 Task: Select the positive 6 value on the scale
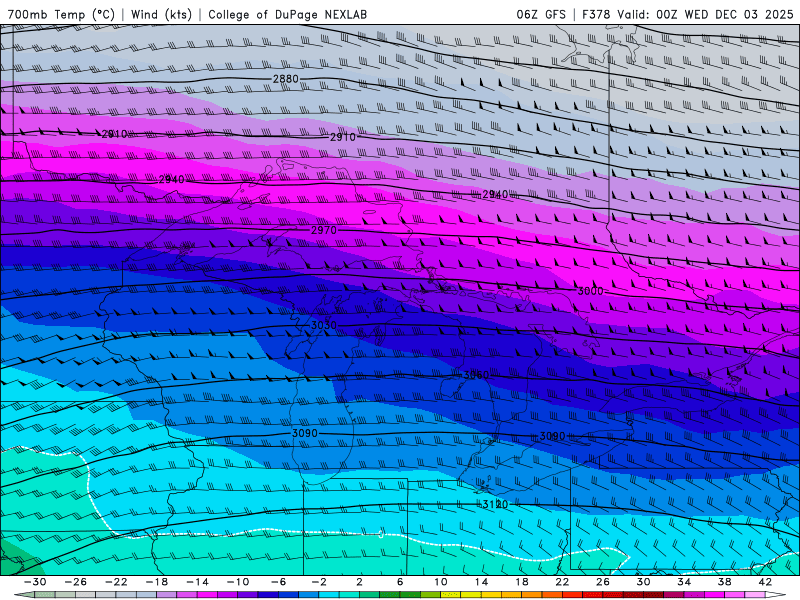(401, 582)
